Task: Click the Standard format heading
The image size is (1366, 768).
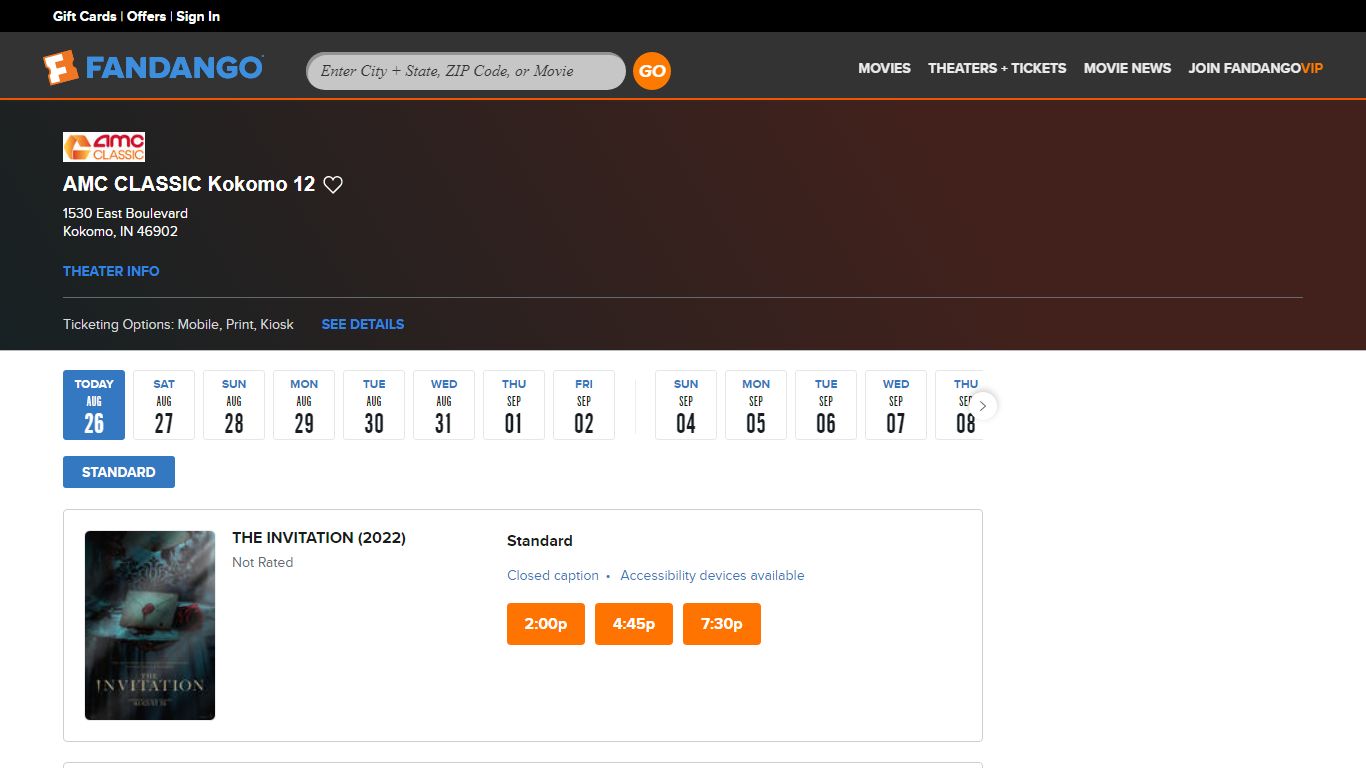Action: click(540, 541)
